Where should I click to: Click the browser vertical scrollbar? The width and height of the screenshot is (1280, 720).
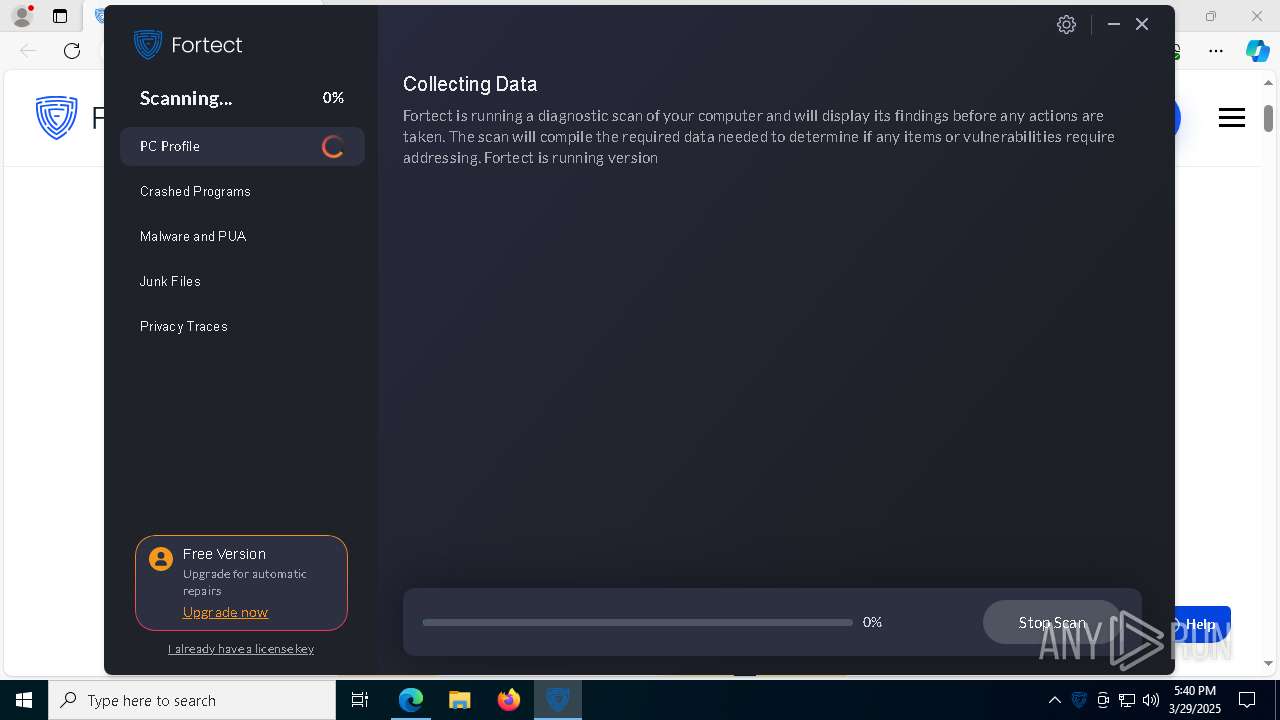click(1269, 118)
